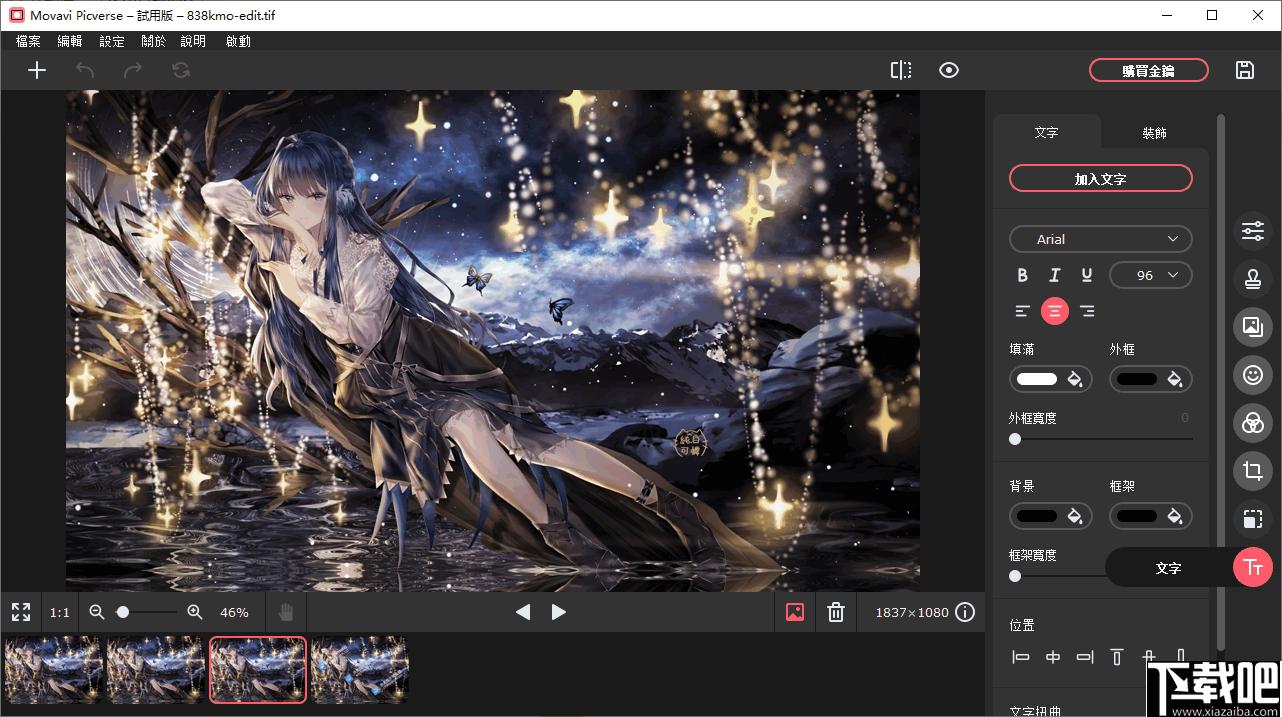This screenshot has height=717, width=1282.
Task: Save file using floppy disk icon
Action: pyautogui.click(x=1245, y=70)
